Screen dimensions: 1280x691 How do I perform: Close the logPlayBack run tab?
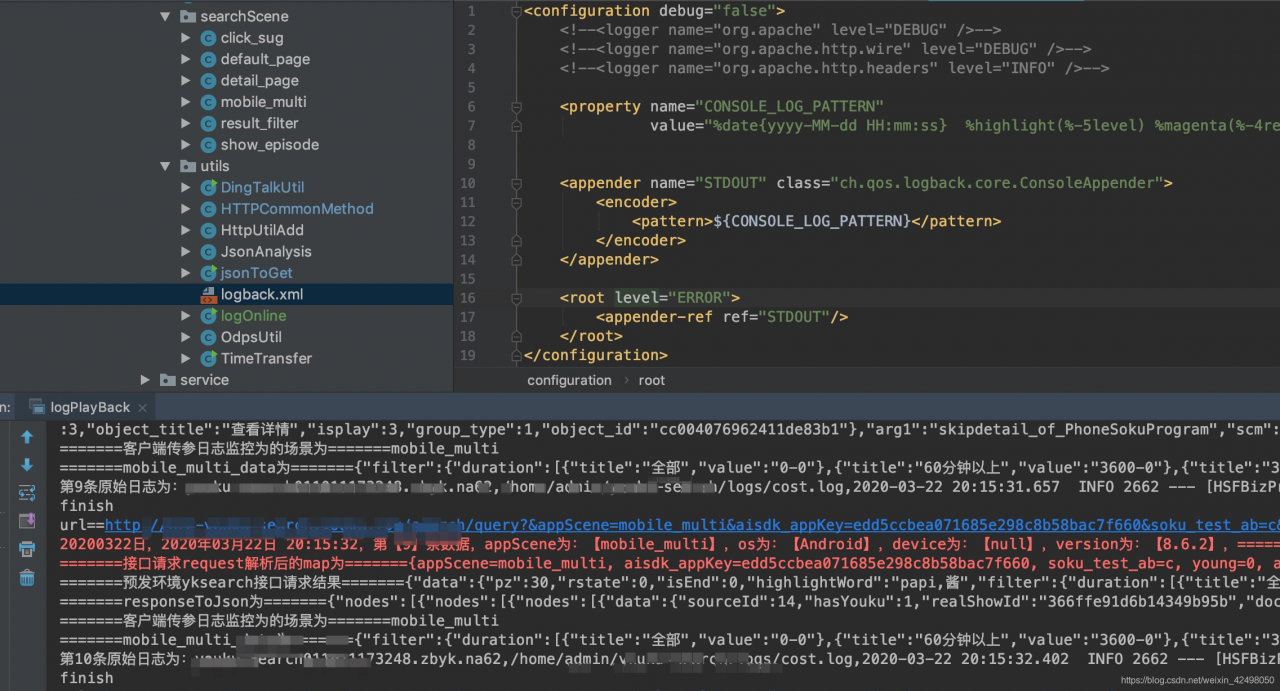coord(142,408)
